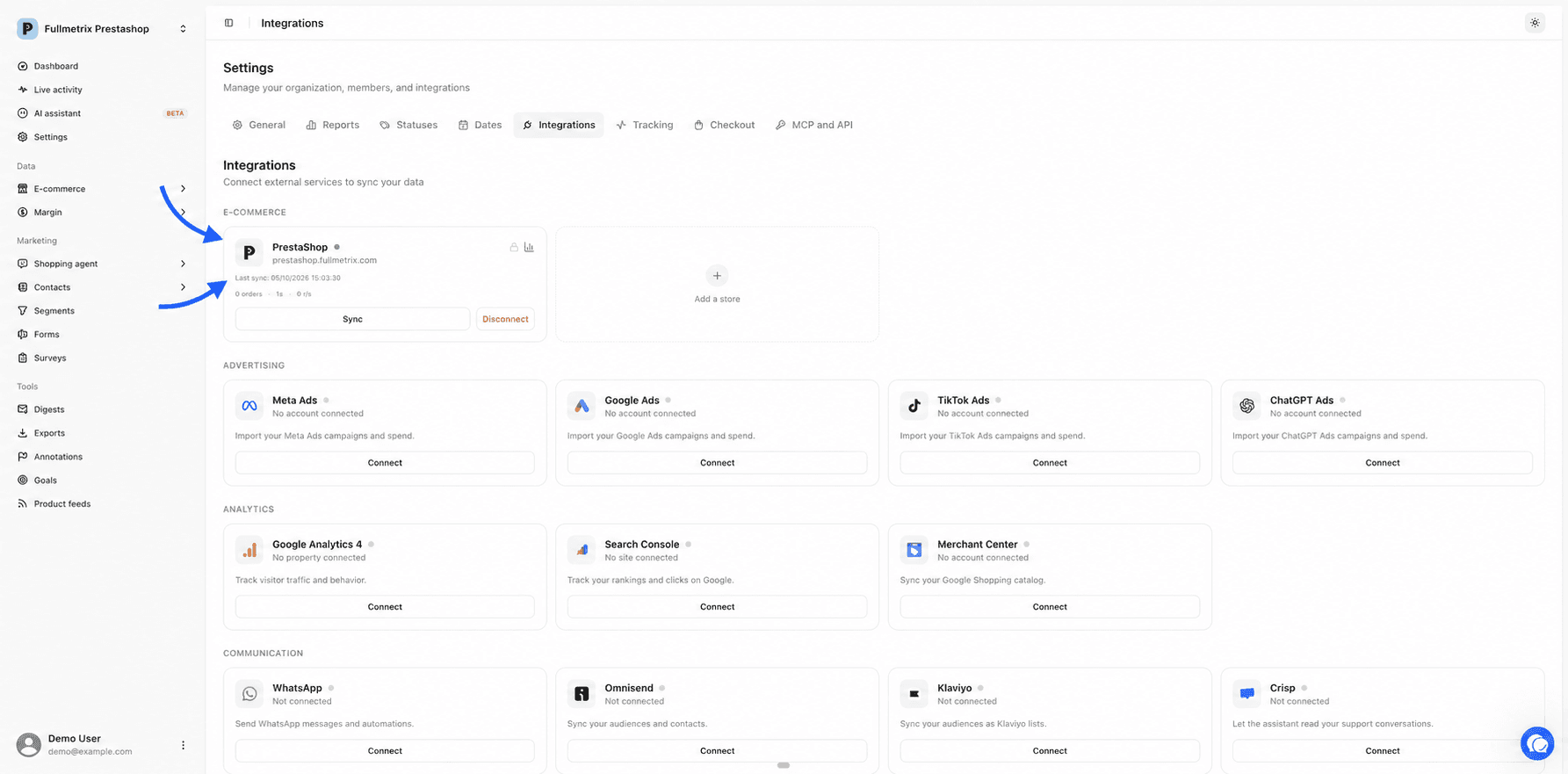Open the support chat bubble

coord(1537,744)
